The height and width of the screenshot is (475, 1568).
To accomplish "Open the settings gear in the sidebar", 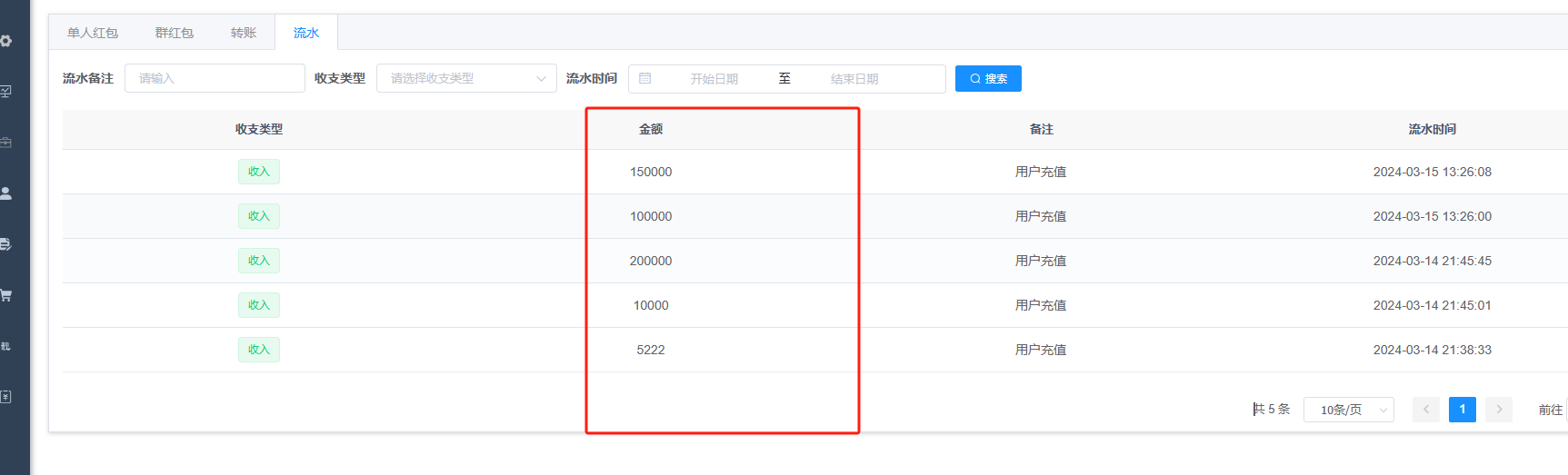I will pyautogui.click(x=6, y=41).
